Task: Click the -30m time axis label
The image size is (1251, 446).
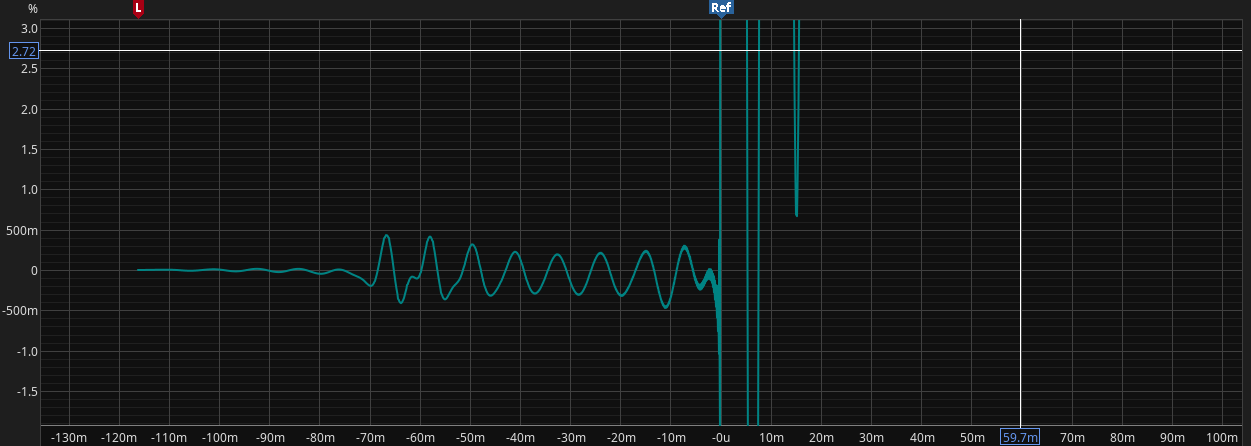Action: (570, 437)
